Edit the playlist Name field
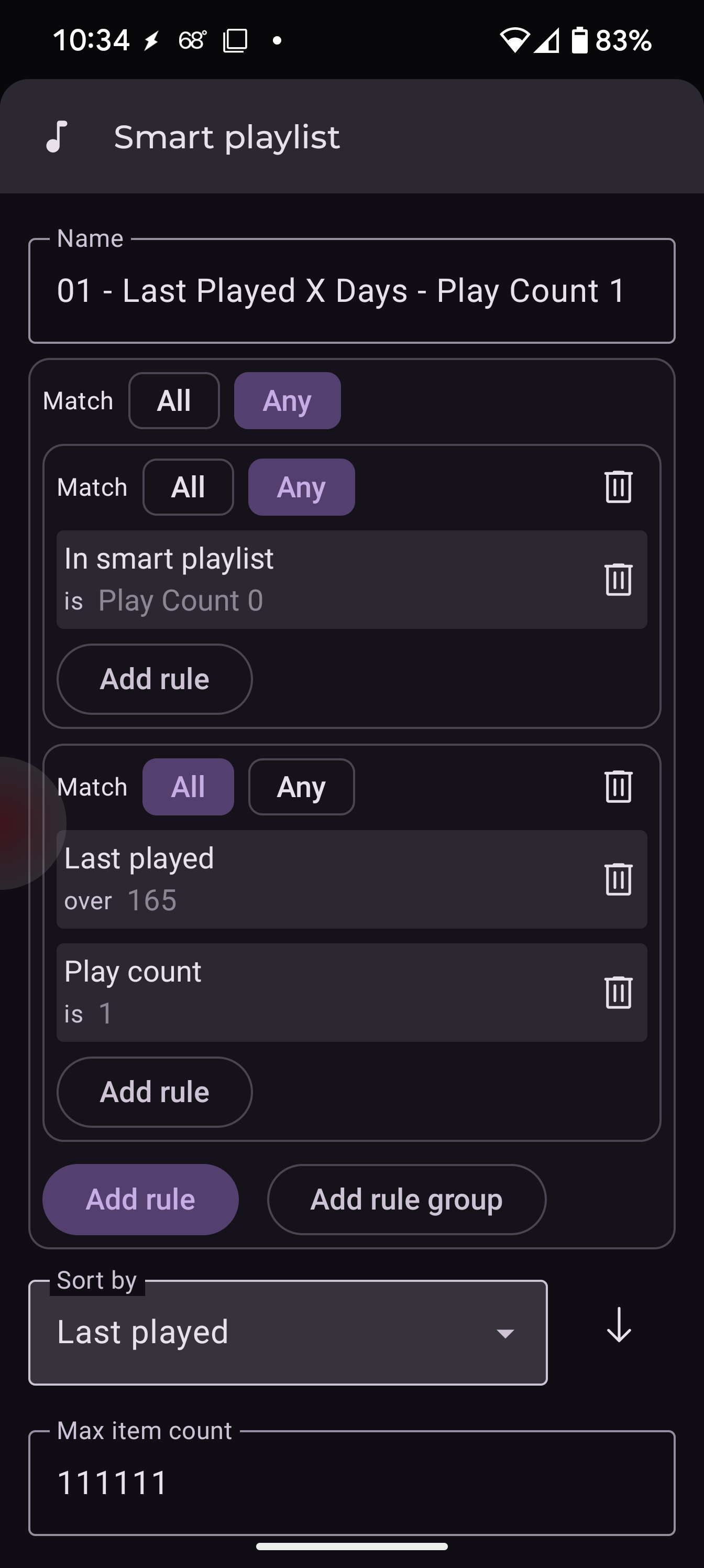Viewport: 704px width, 1568px height. point(351,291)
